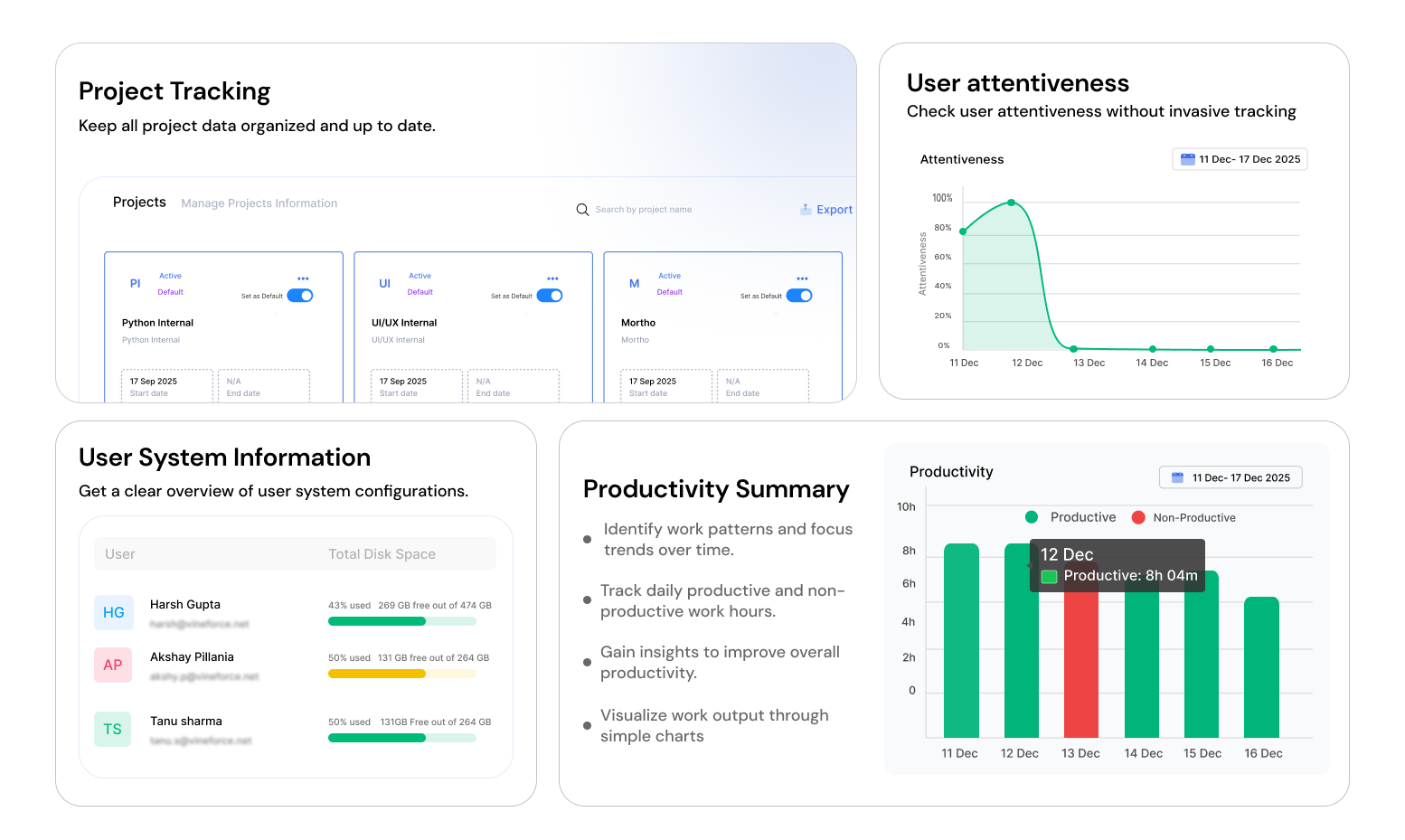Click the Export link in the Projects panel
This screenshot has width=1405, height=840.
(833, 209)
